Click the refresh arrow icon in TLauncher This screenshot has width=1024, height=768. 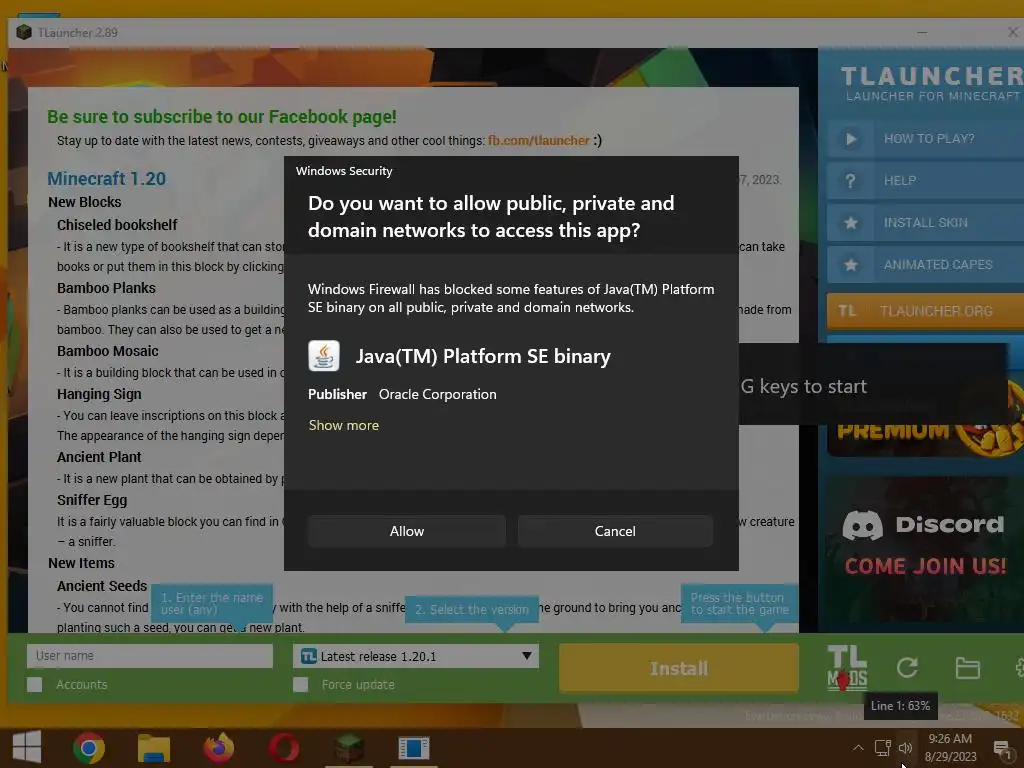[x=907, y=667]
